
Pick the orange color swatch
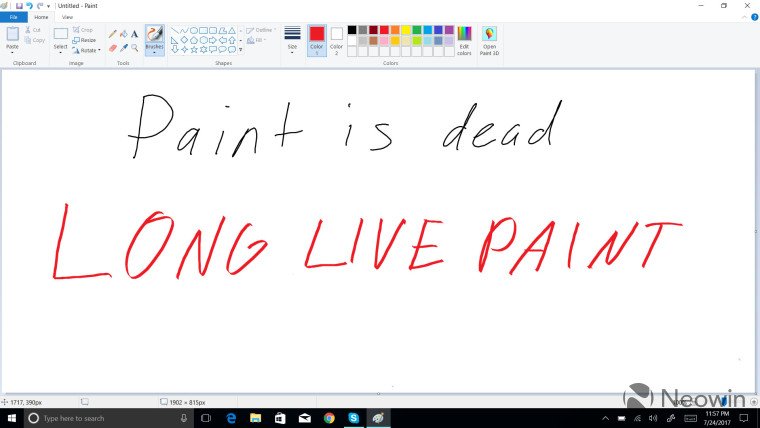pyautogui.click(x=395, y=30)
